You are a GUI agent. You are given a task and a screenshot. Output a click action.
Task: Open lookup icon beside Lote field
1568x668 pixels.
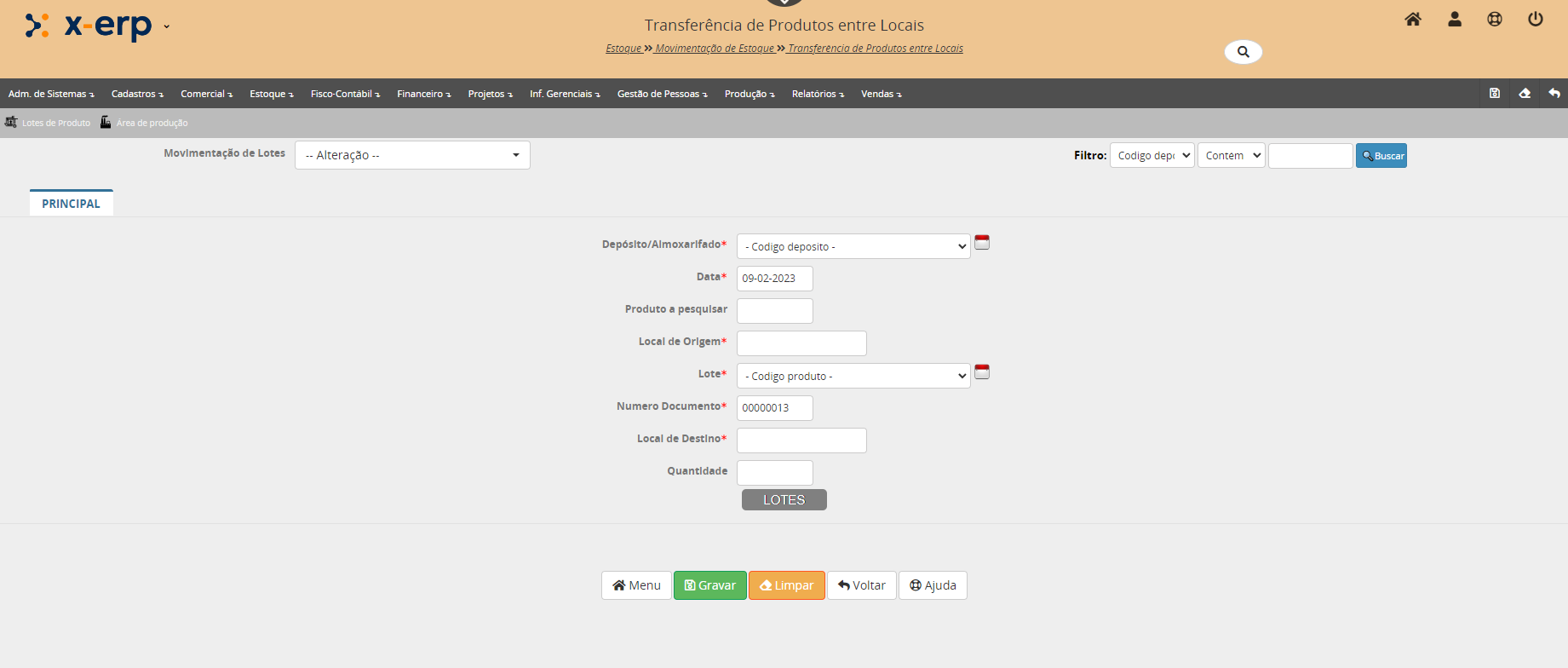982,372
